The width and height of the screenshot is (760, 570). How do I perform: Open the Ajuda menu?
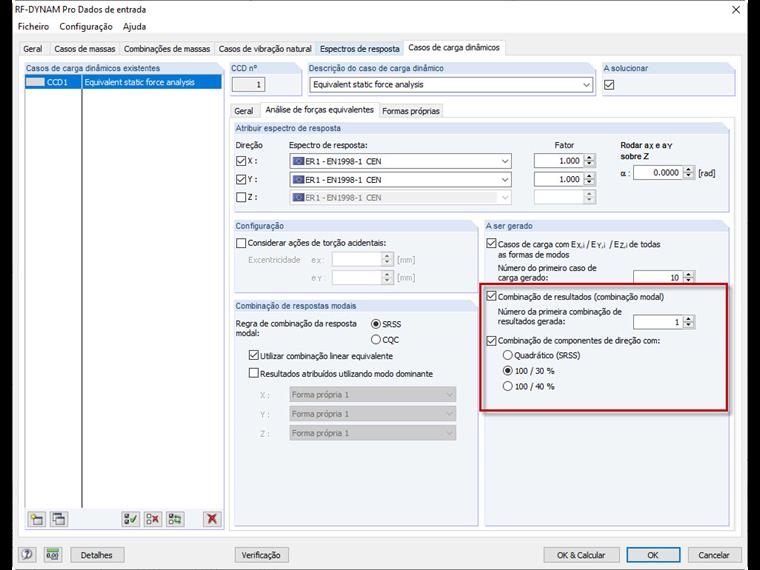(x=134, y=27)
